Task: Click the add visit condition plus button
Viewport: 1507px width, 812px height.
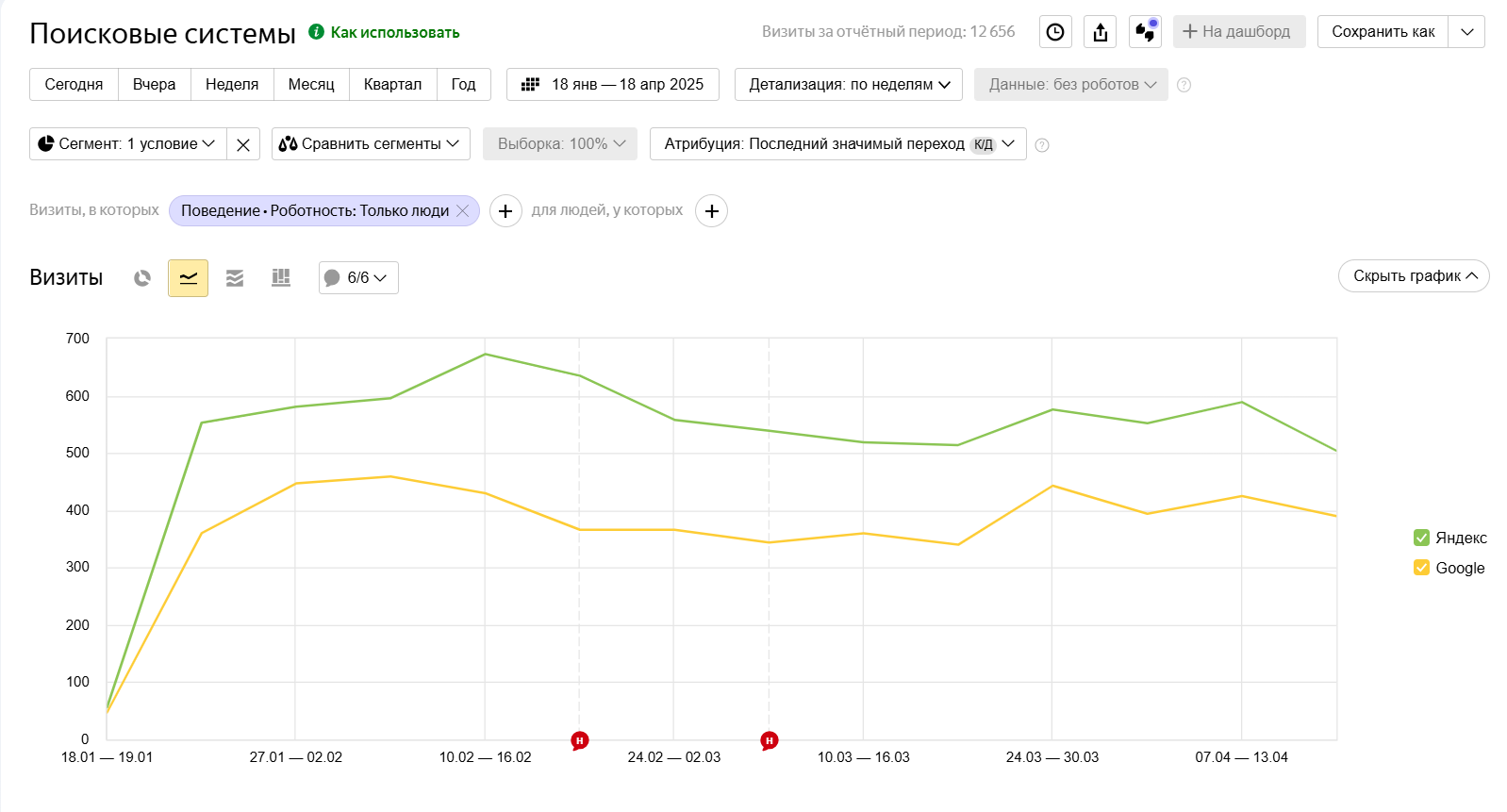Action: tap(505, 211)
